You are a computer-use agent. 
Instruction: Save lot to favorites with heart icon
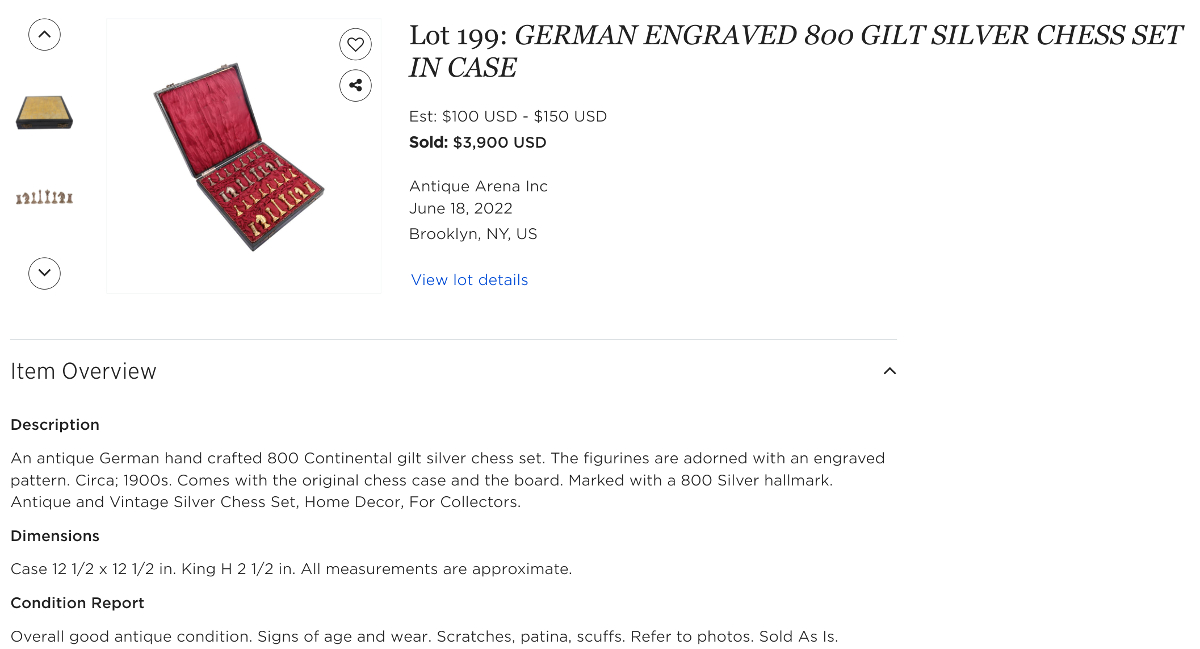[355, 44]
